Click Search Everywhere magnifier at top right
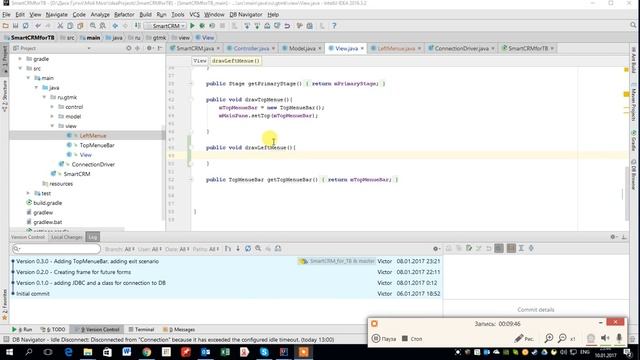 click(x=633, y=26)
